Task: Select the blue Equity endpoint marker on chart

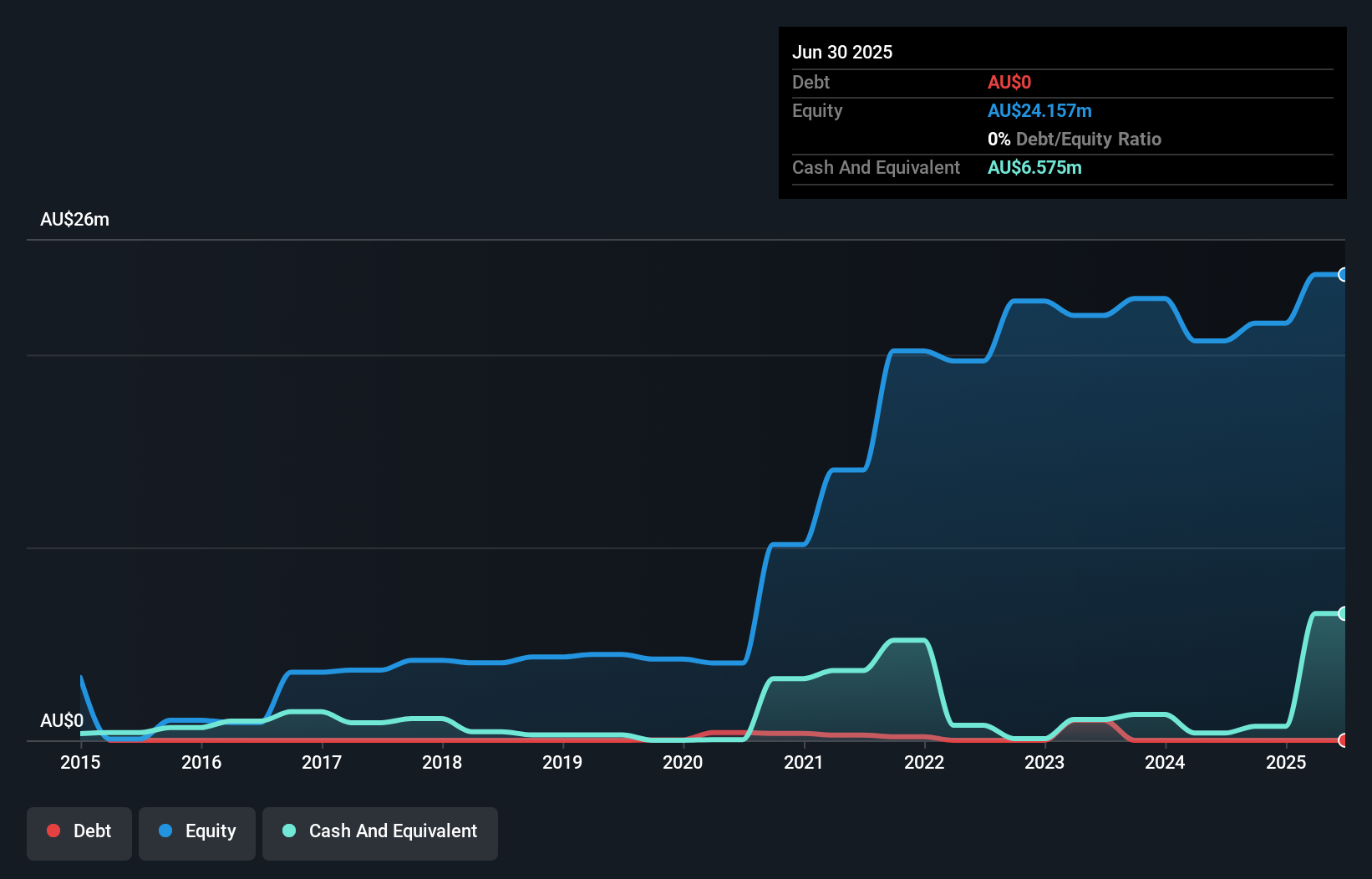Action: (x=1344, y=274)
